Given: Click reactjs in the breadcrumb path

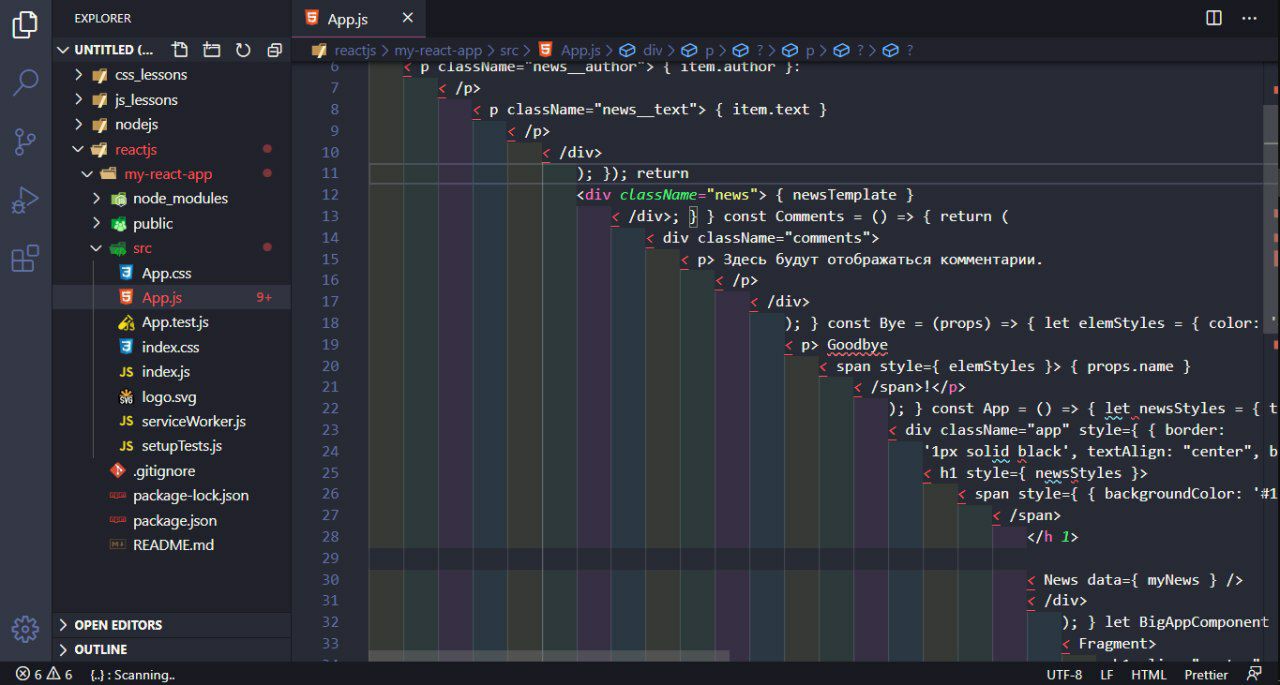Looking at the screenshot, I should [x=356, y=50].
